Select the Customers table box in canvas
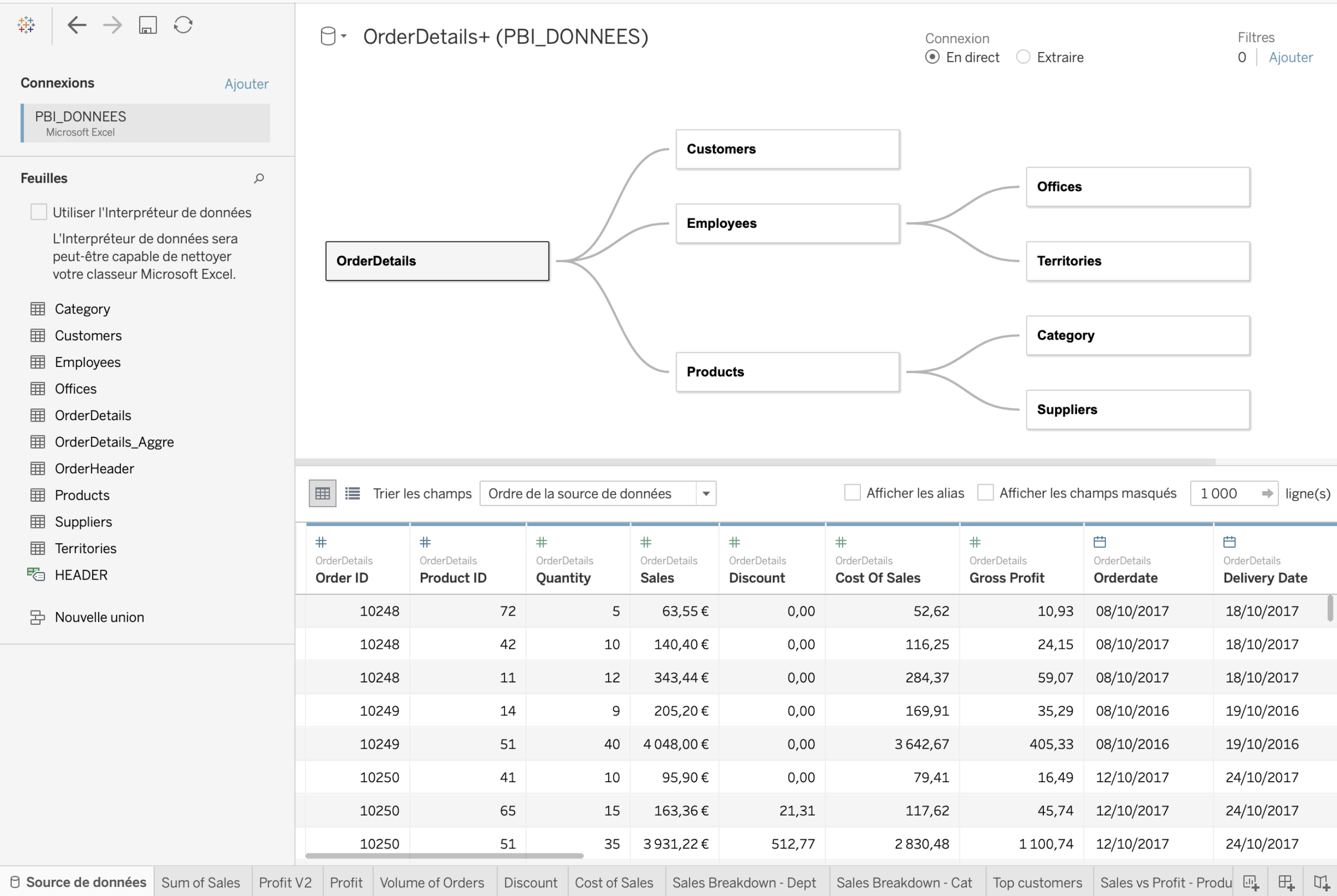Image resolution: width=1337 pixels, height=896 pixels. (788, 149)
